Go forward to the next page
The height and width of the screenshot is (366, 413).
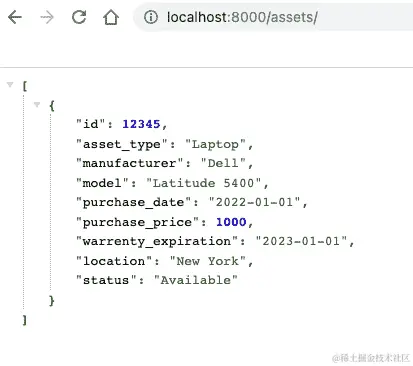(x=47, y=17)
